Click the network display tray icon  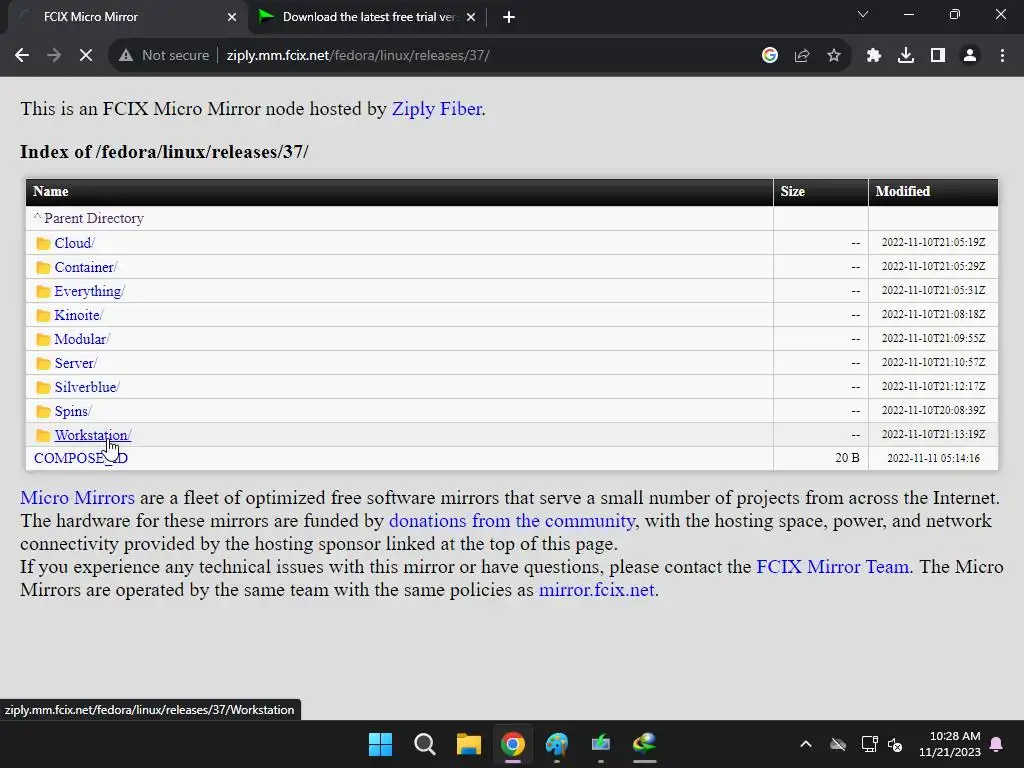tap(869, 744)
